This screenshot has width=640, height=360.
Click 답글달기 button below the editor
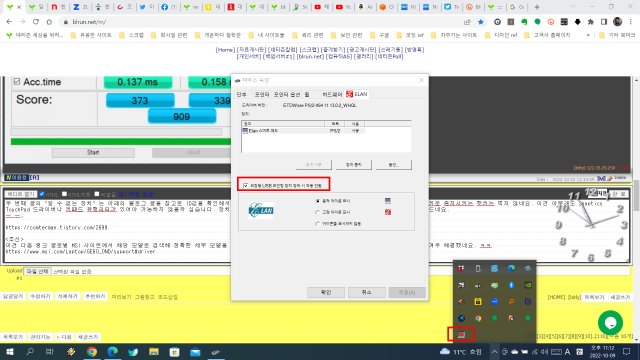13,296
